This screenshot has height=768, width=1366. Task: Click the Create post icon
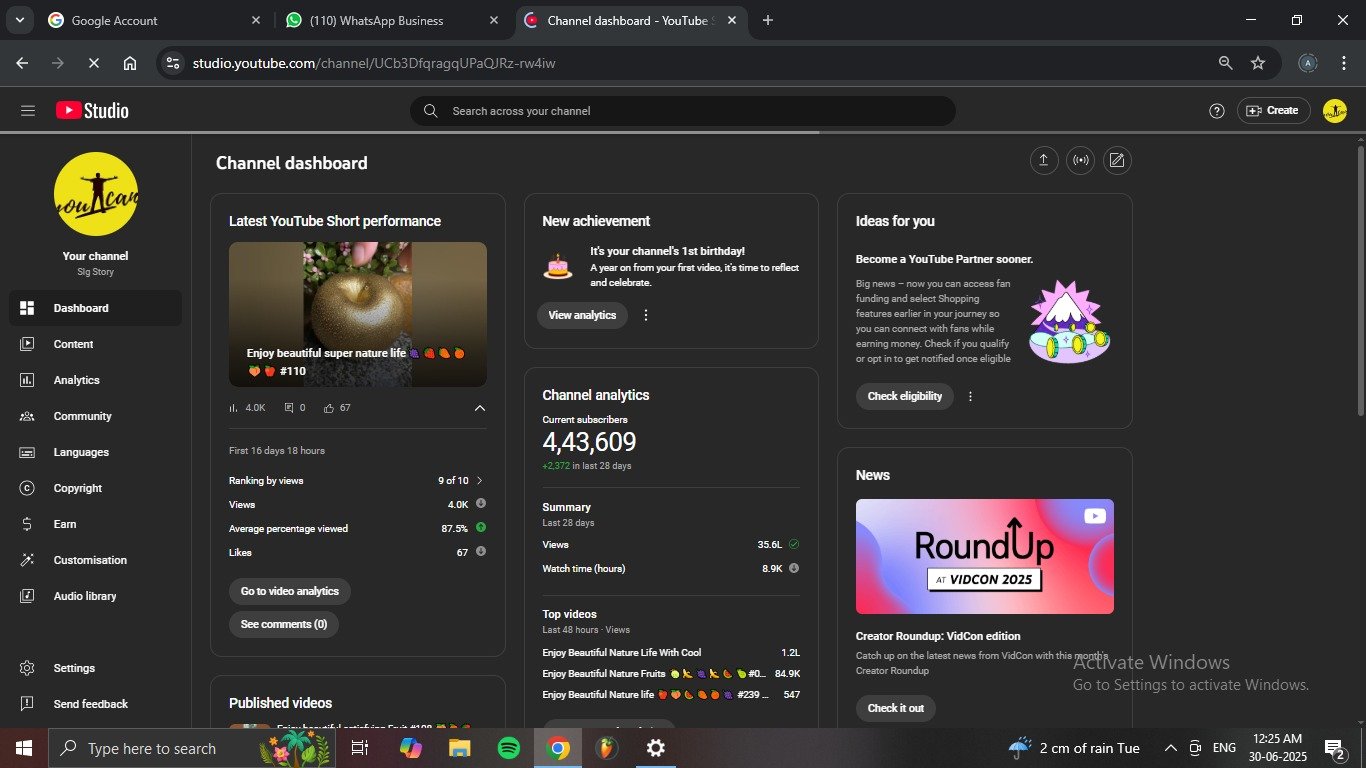pyautogui.click(x=1117, y=161)
